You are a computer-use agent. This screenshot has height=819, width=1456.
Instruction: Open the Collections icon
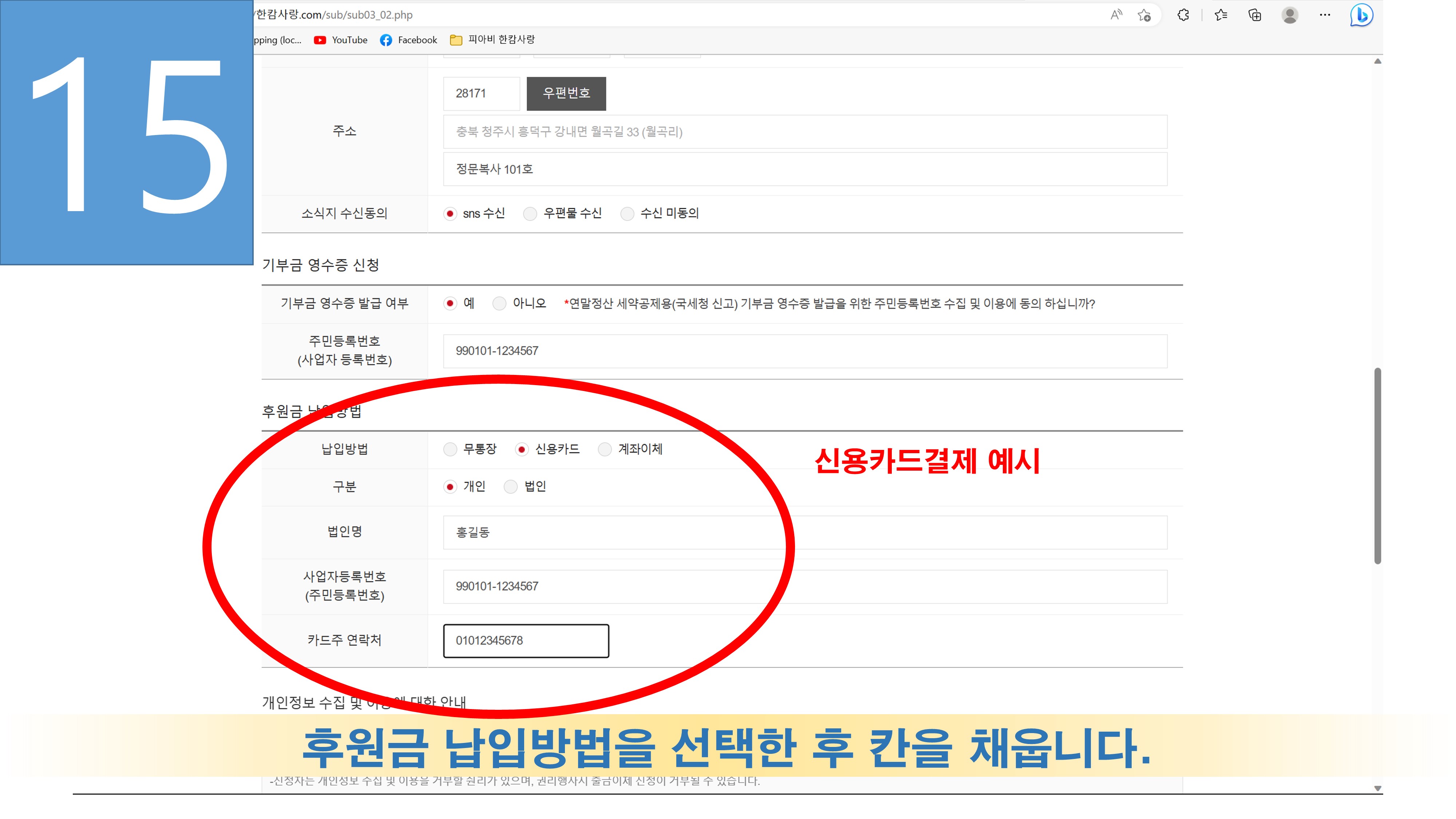(1254, 15)
